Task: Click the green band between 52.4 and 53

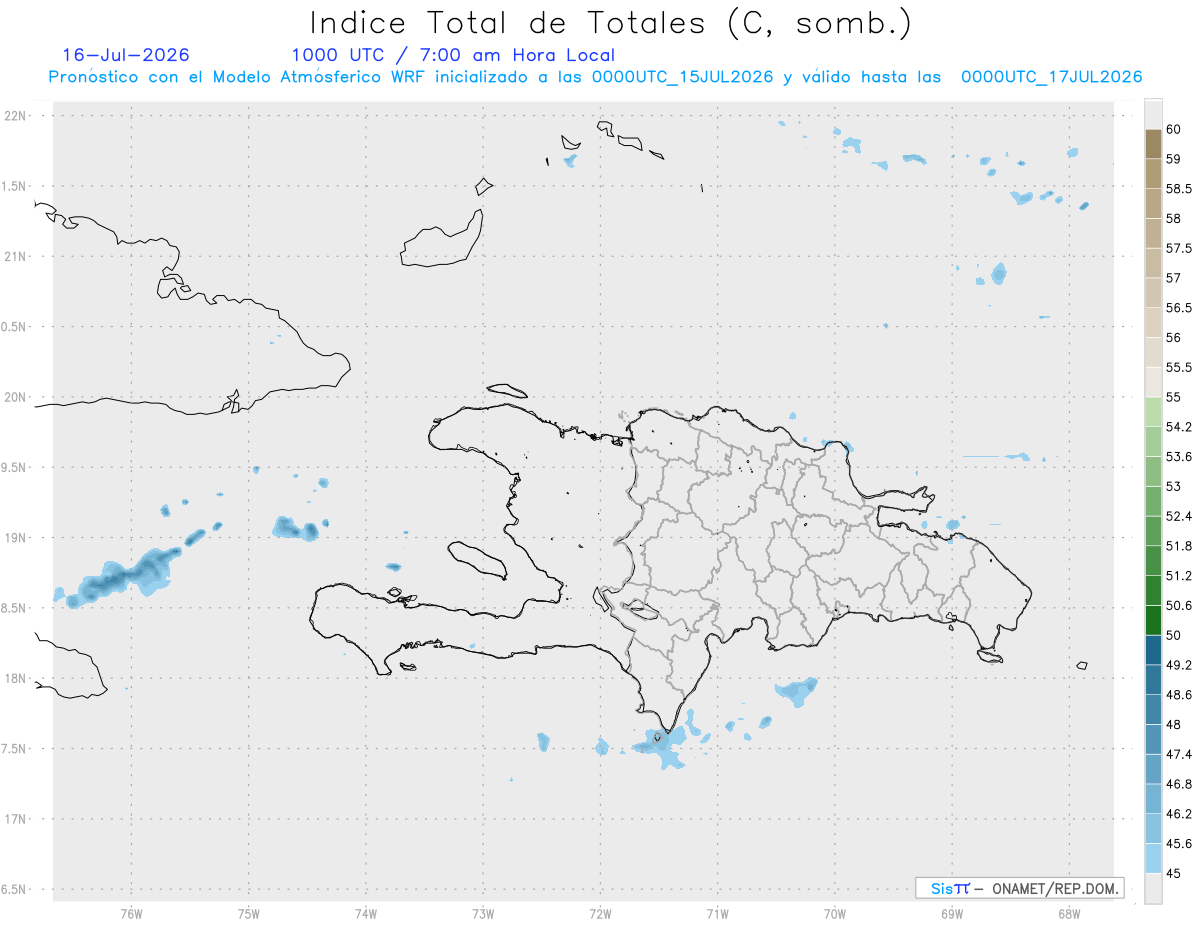Action: click(1153, 501)
